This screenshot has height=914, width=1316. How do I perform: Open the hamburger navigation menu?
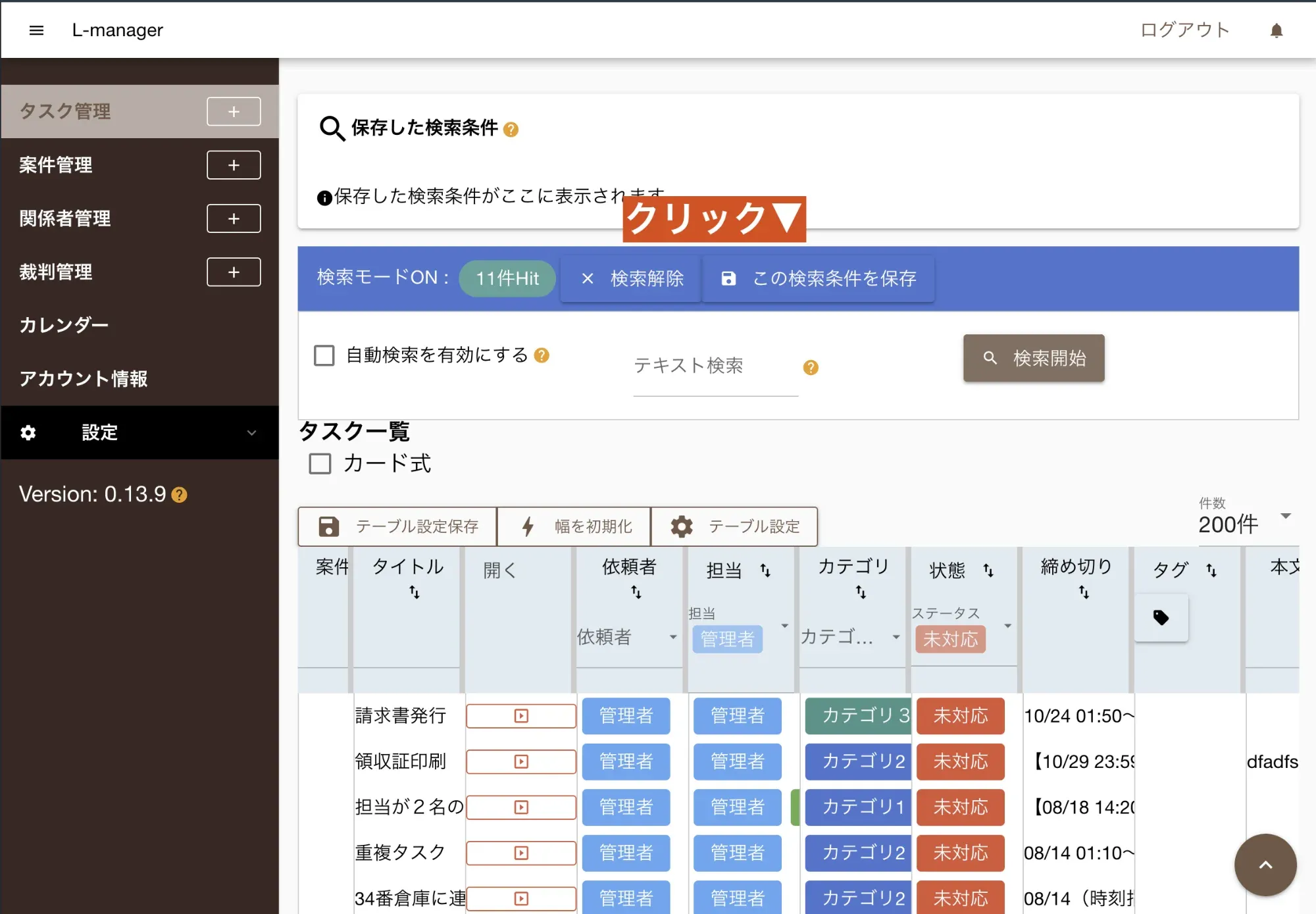click(x=36, y=30)
